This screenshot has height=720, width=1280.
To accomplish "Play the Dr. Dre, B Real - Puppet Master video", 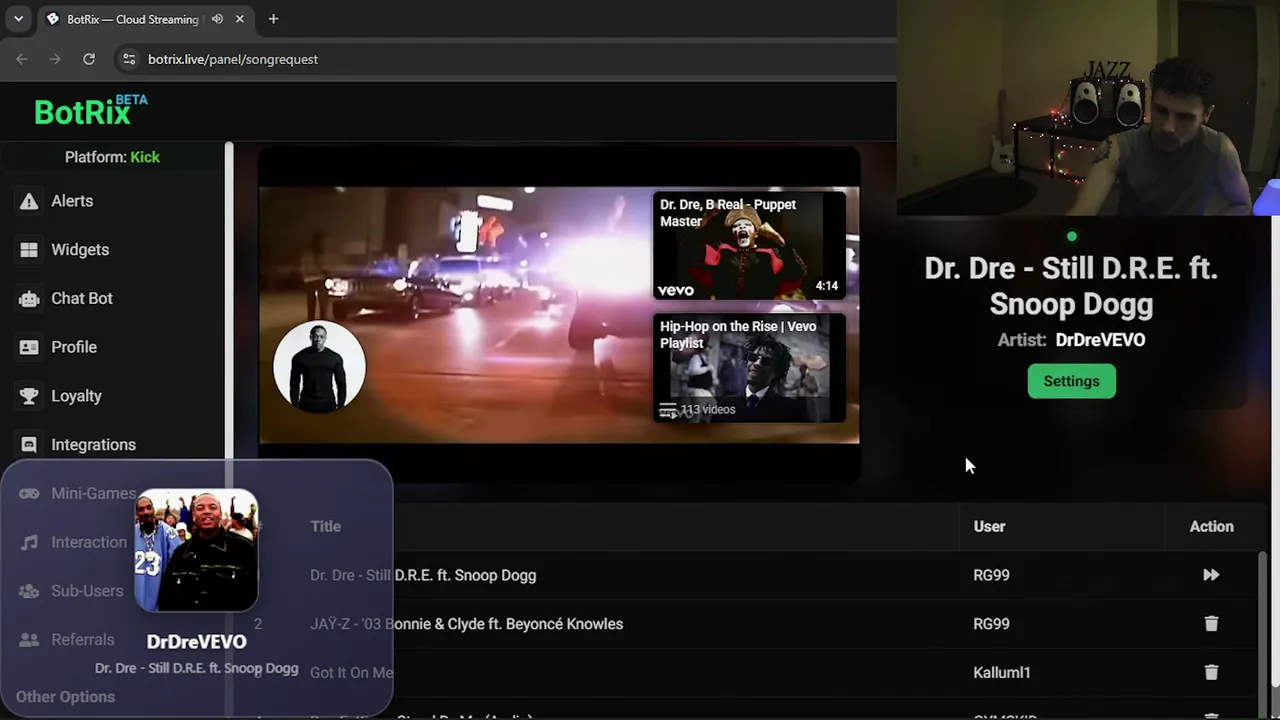I will coord(749,246).
